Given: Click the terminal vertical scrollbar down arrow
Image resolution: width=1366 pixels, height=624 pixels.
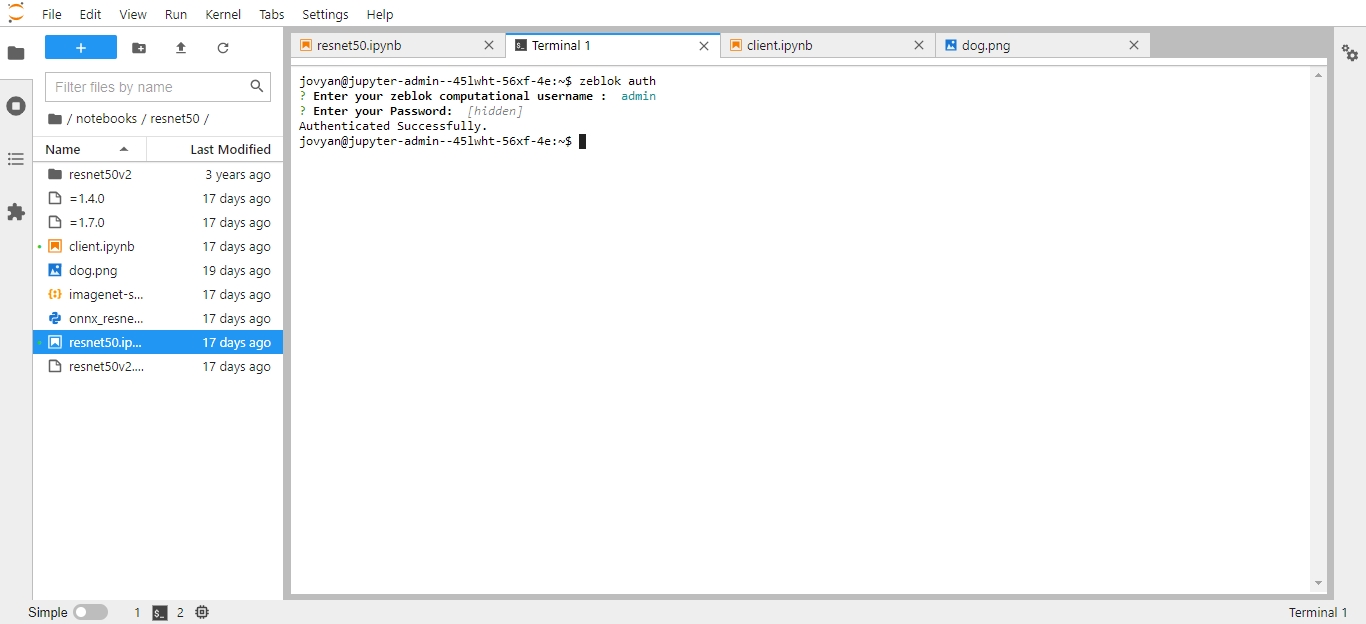Looking at the screenshot, I should pyautogui.click(x=1318, y=583).
